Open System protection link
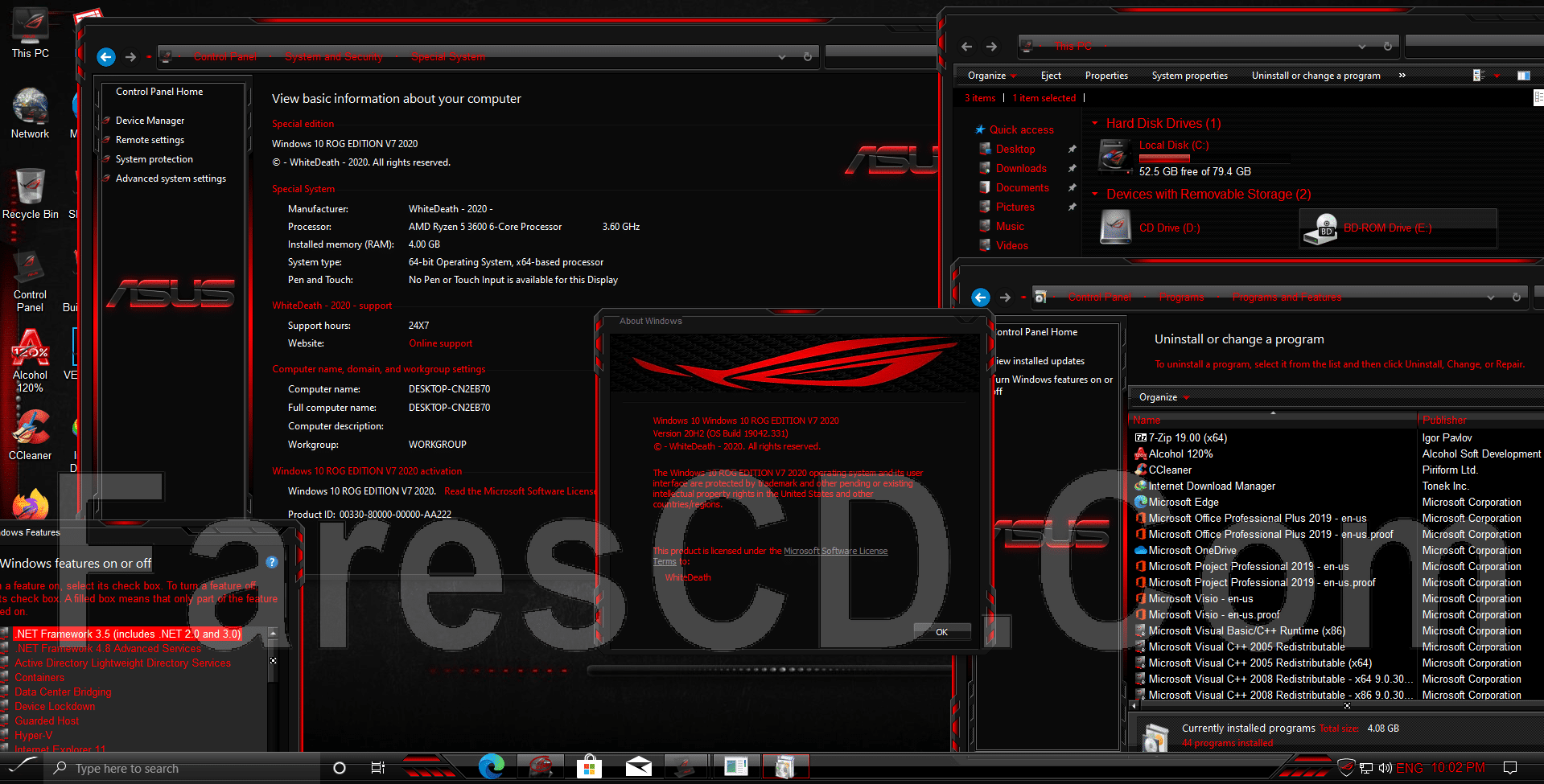This screenshot has width=1544, height=784. click(x=154, y=159)
